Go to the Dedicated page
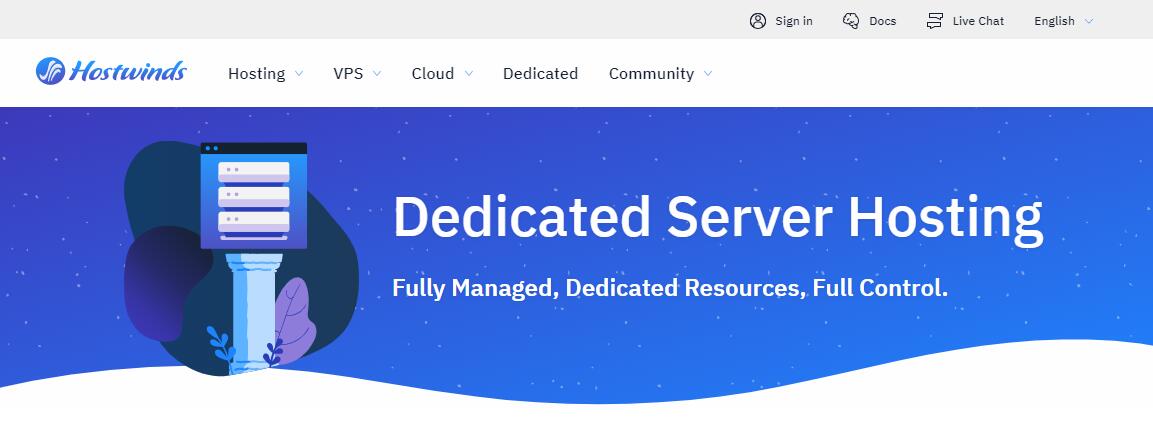The width and height of the screenshot is (1153, 442). (x=540, y=74)
